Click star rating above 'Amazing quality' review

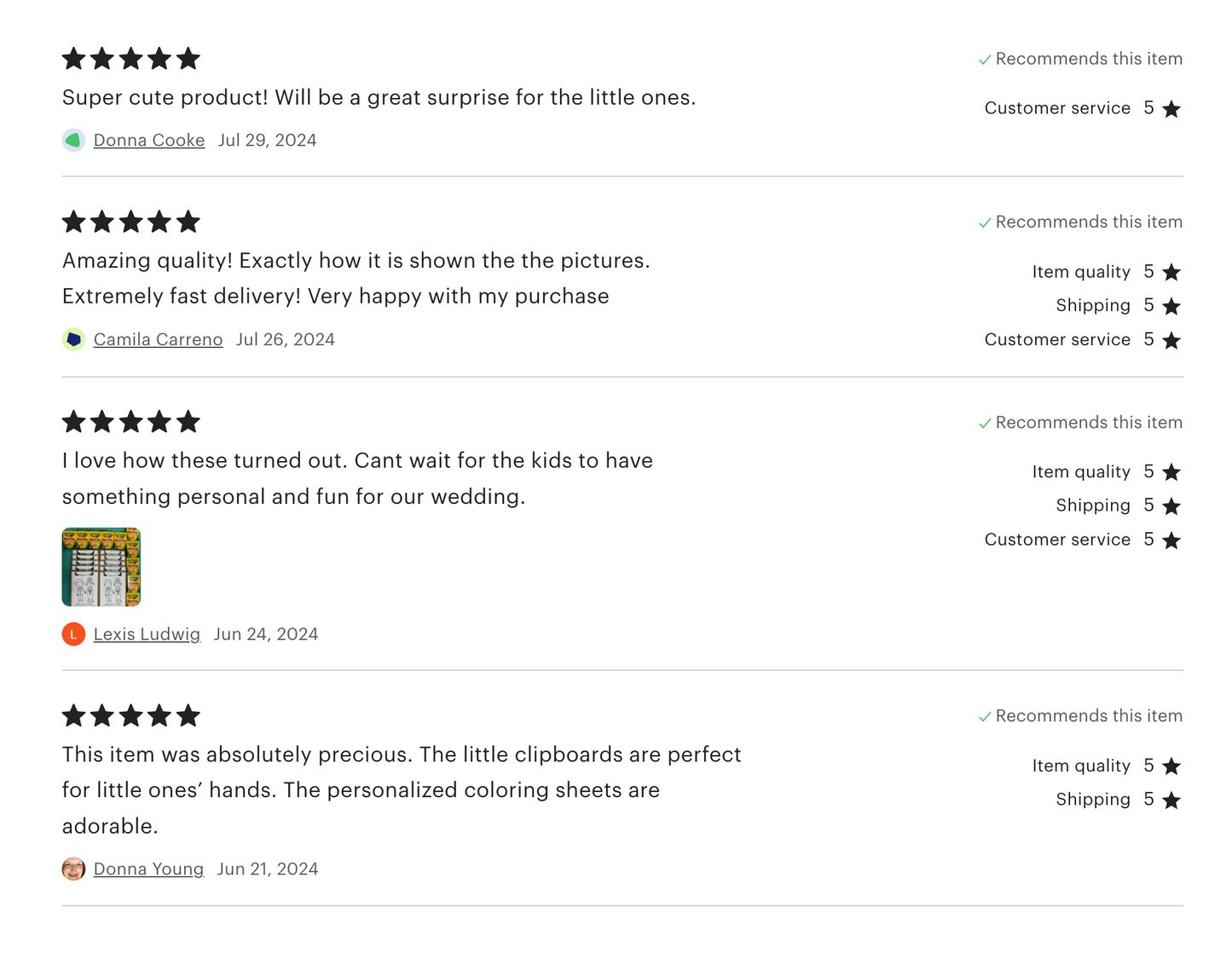[x=130, y=222]
